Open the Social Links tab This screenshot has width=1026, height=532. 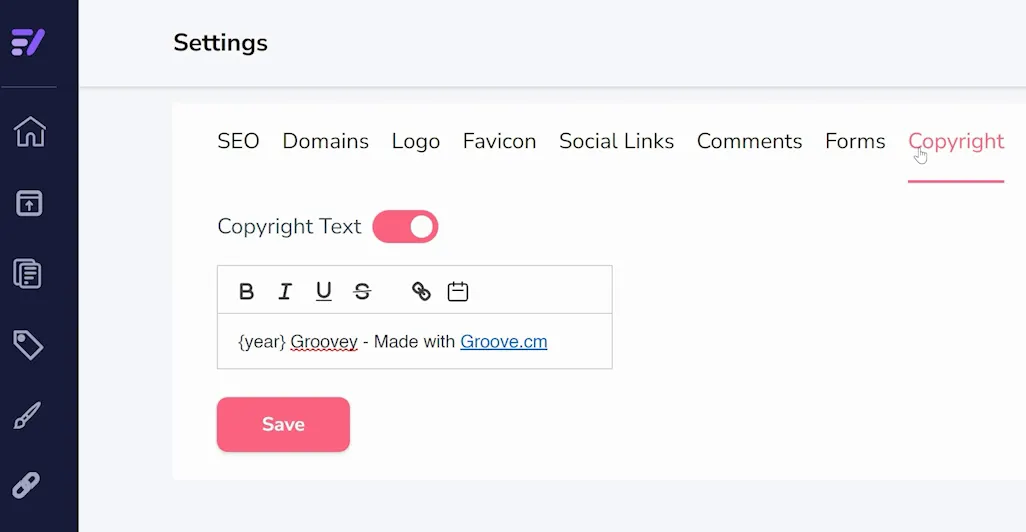pyautogui.click(x=616, y=141)
